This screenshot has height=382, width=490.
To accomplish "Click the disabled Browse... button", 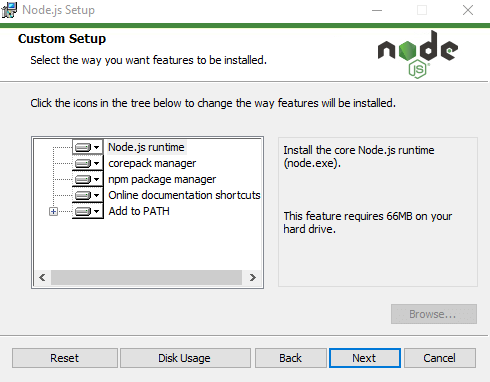I will coord(434,314).
